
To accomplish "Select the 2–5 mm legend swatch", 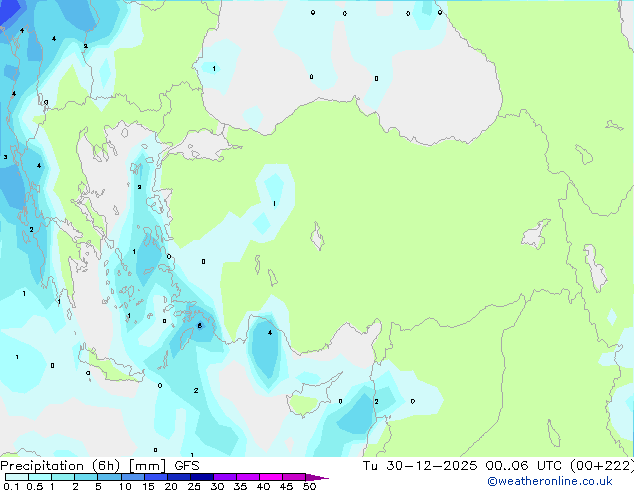I will [86, 477].
